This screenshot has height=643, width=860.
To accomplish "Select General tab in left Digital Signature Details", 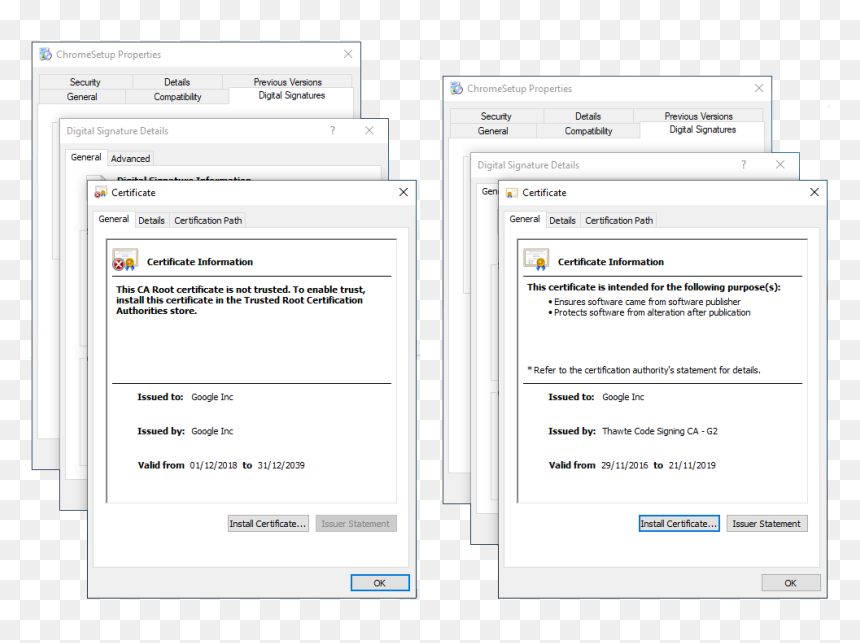I will coord(86,157).
